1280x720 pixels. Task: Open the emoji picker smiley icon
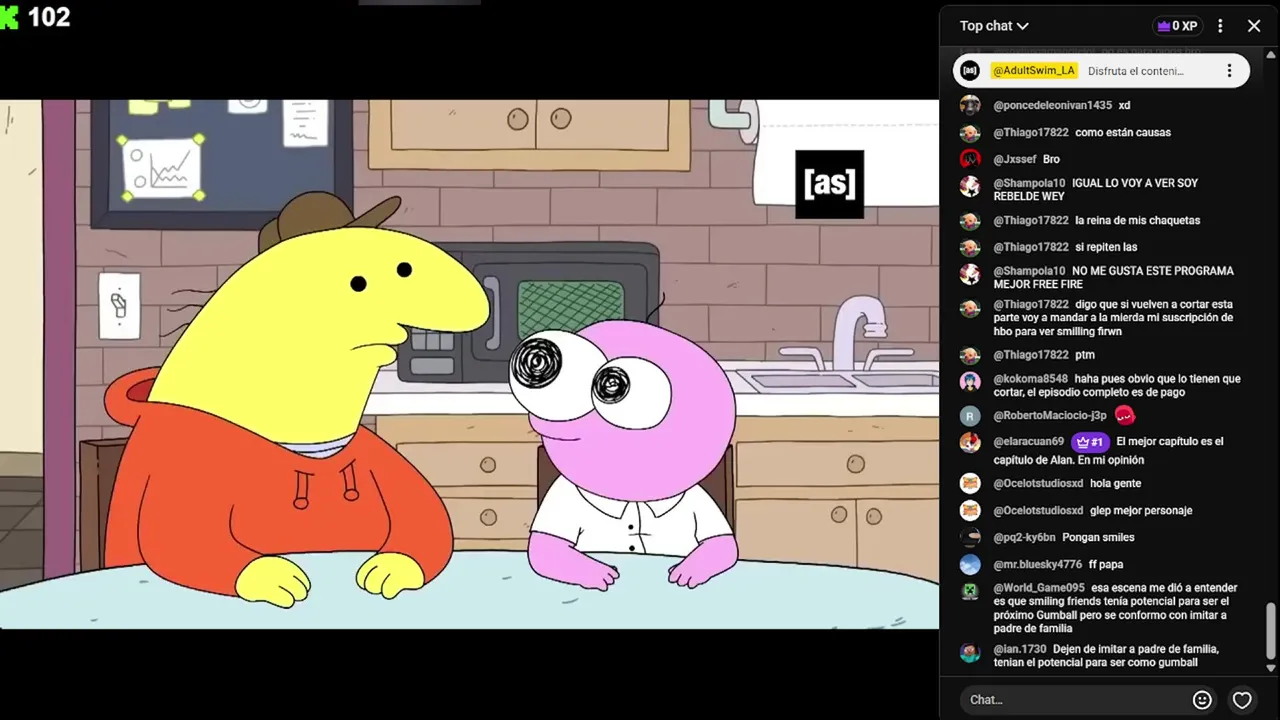1203,700
